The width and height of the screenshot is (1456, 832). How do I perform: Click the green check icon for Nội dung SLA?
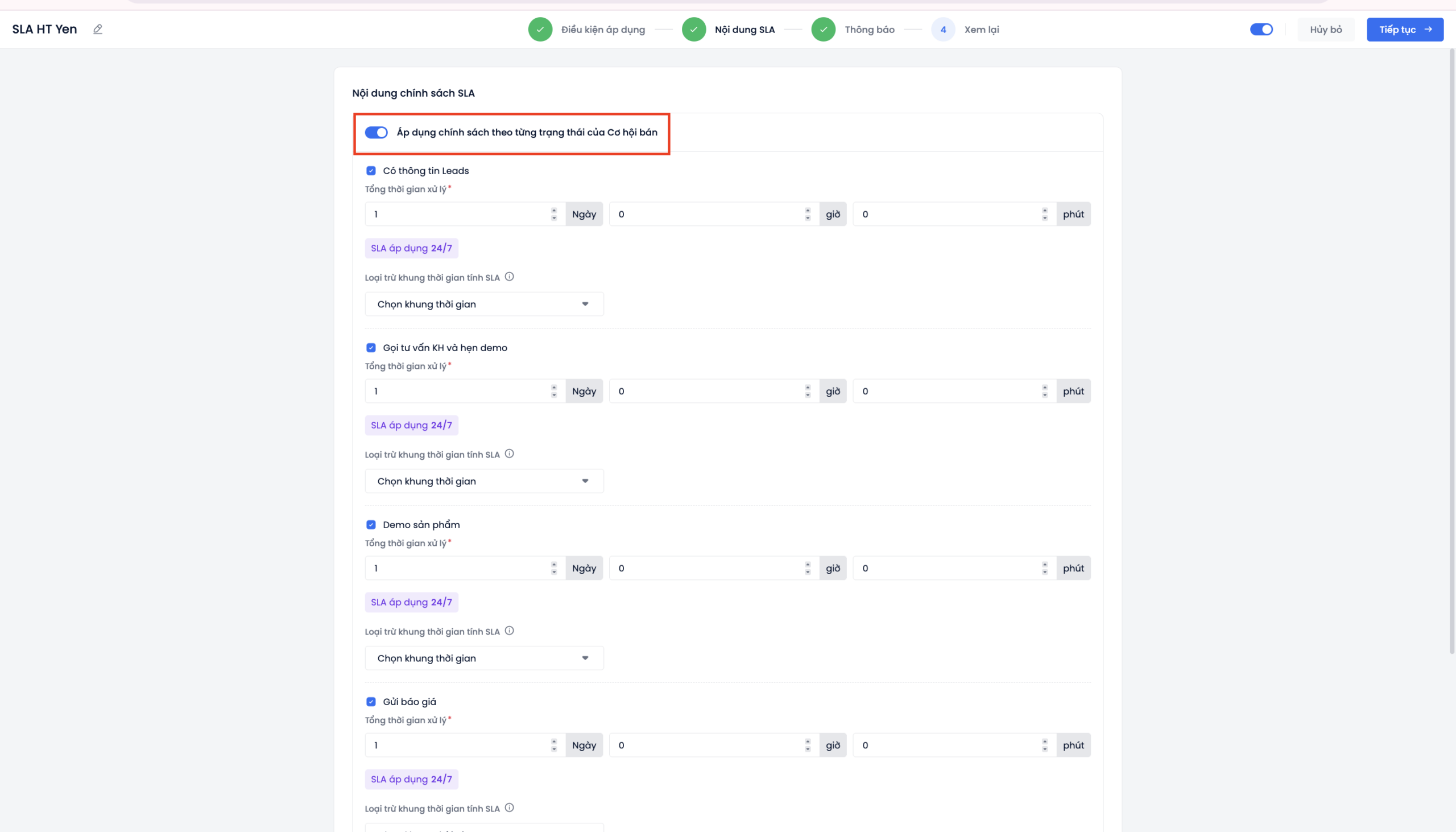click(693, 30)
